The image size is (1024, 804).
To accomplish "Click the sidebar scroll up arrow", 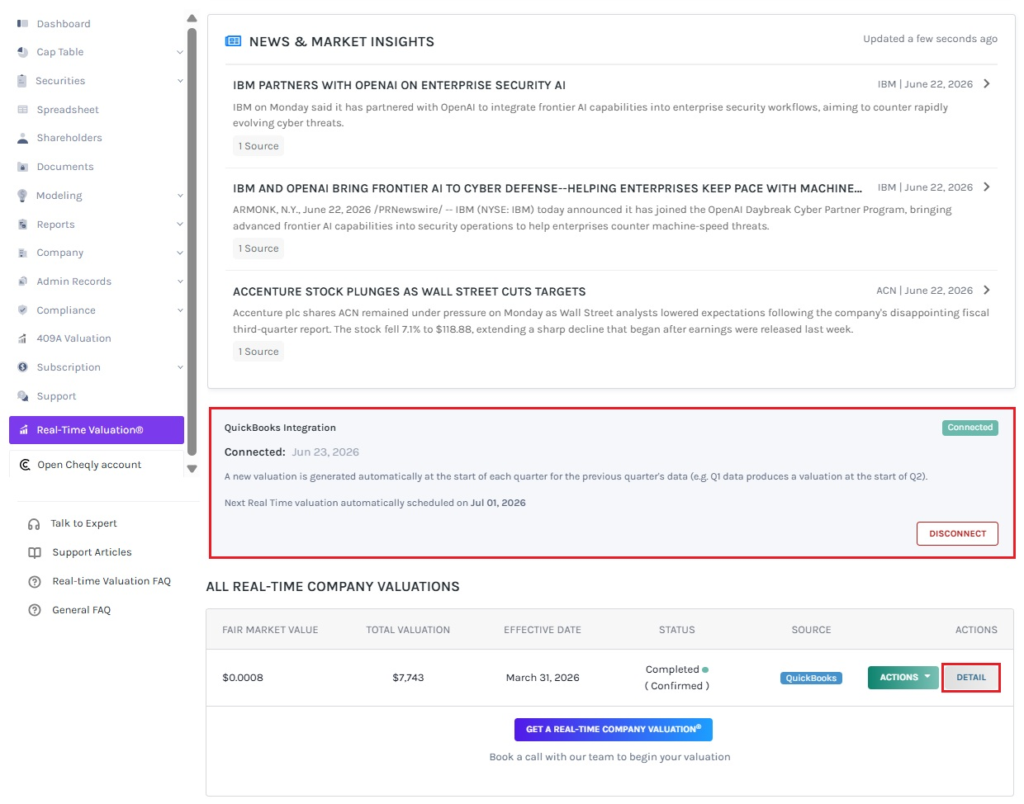I will click(192, 18).
